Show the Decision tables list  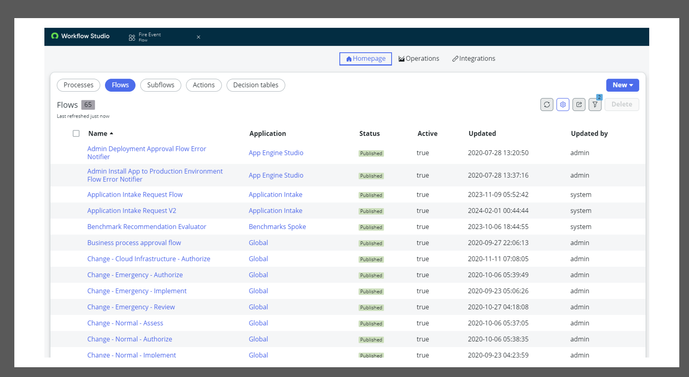coord(256,85)
